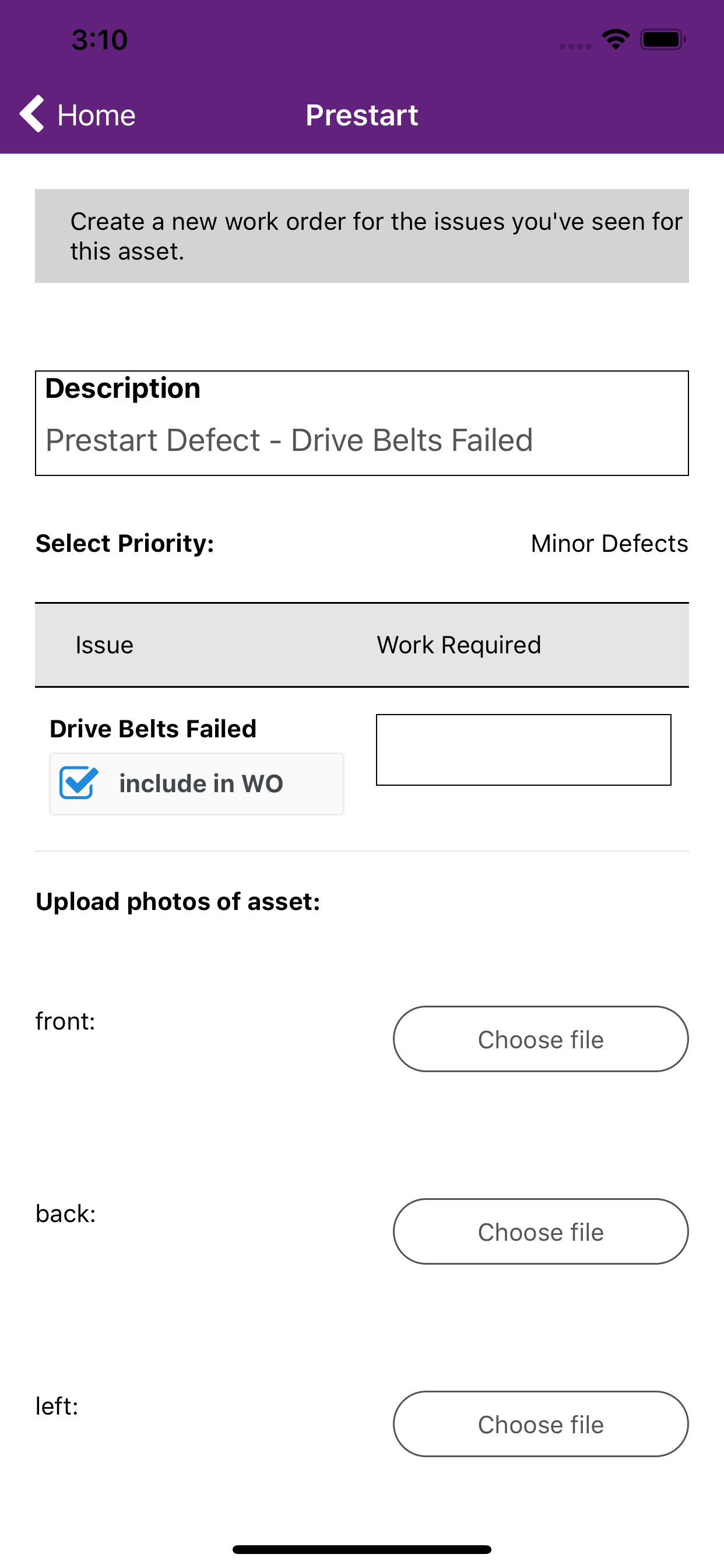Tap Select Priority label
This screenshot has height=1568, width=724.
tap(125, 543)
